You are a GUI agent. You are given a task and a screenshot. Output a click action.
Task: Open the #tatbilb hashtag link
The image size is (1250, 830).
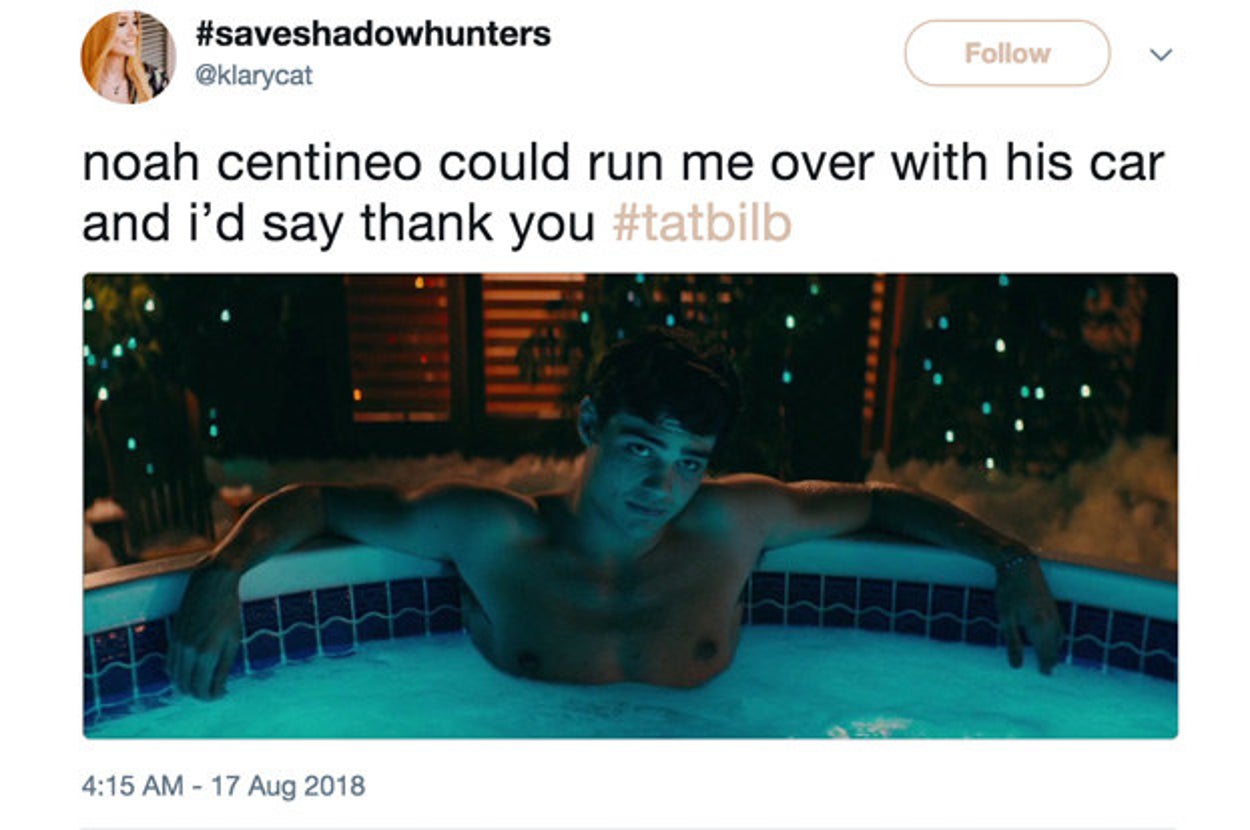701,224
